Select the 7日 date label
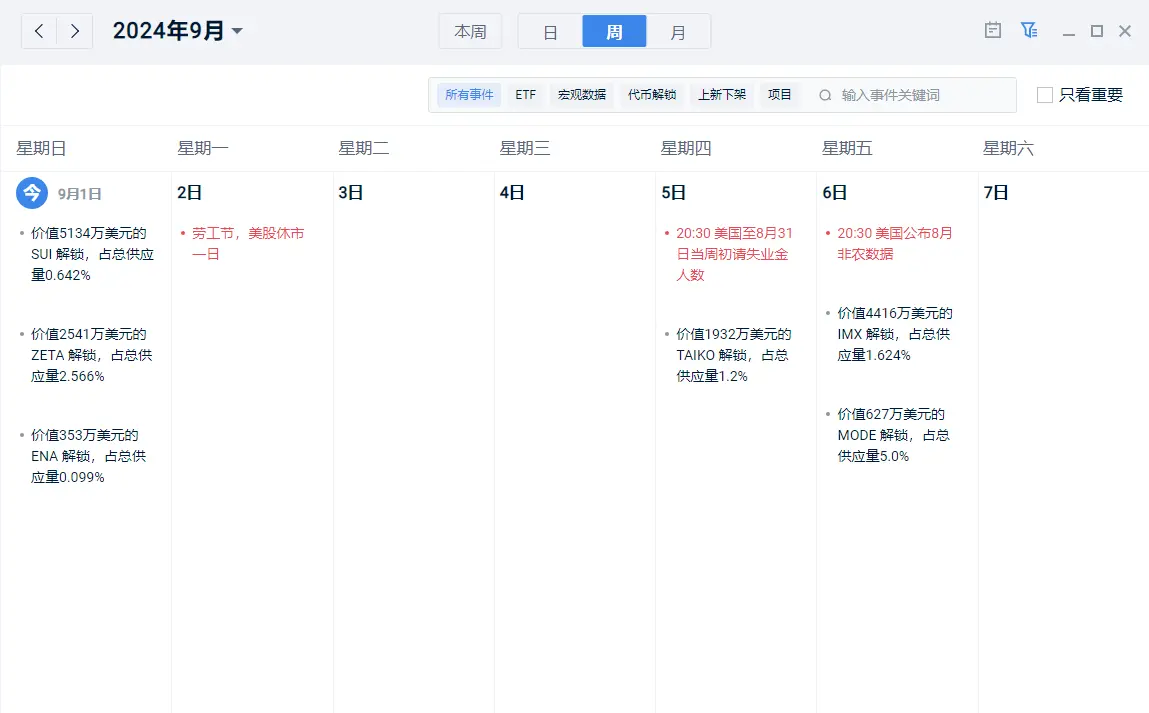This screenshot has height=713, width=1149. (x=996, y=193)
